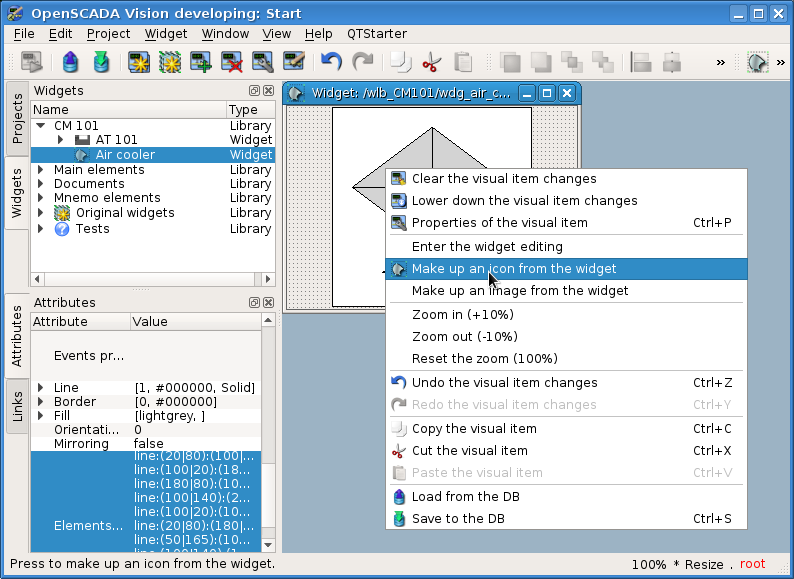Float the Widgets dock panel
The image size is (794, 579).
254,91
